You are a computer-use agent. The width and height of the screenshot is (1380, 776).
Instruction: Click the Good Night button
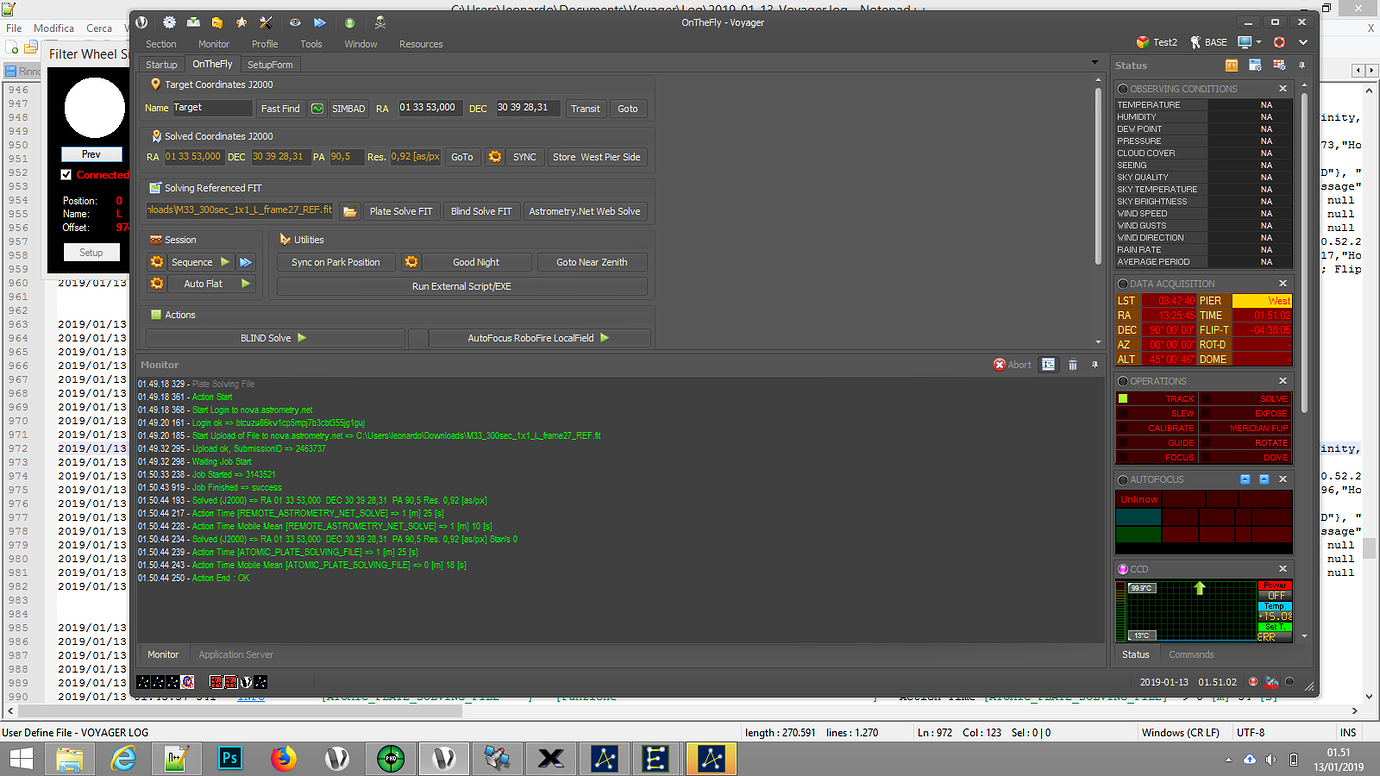point(476,262)
